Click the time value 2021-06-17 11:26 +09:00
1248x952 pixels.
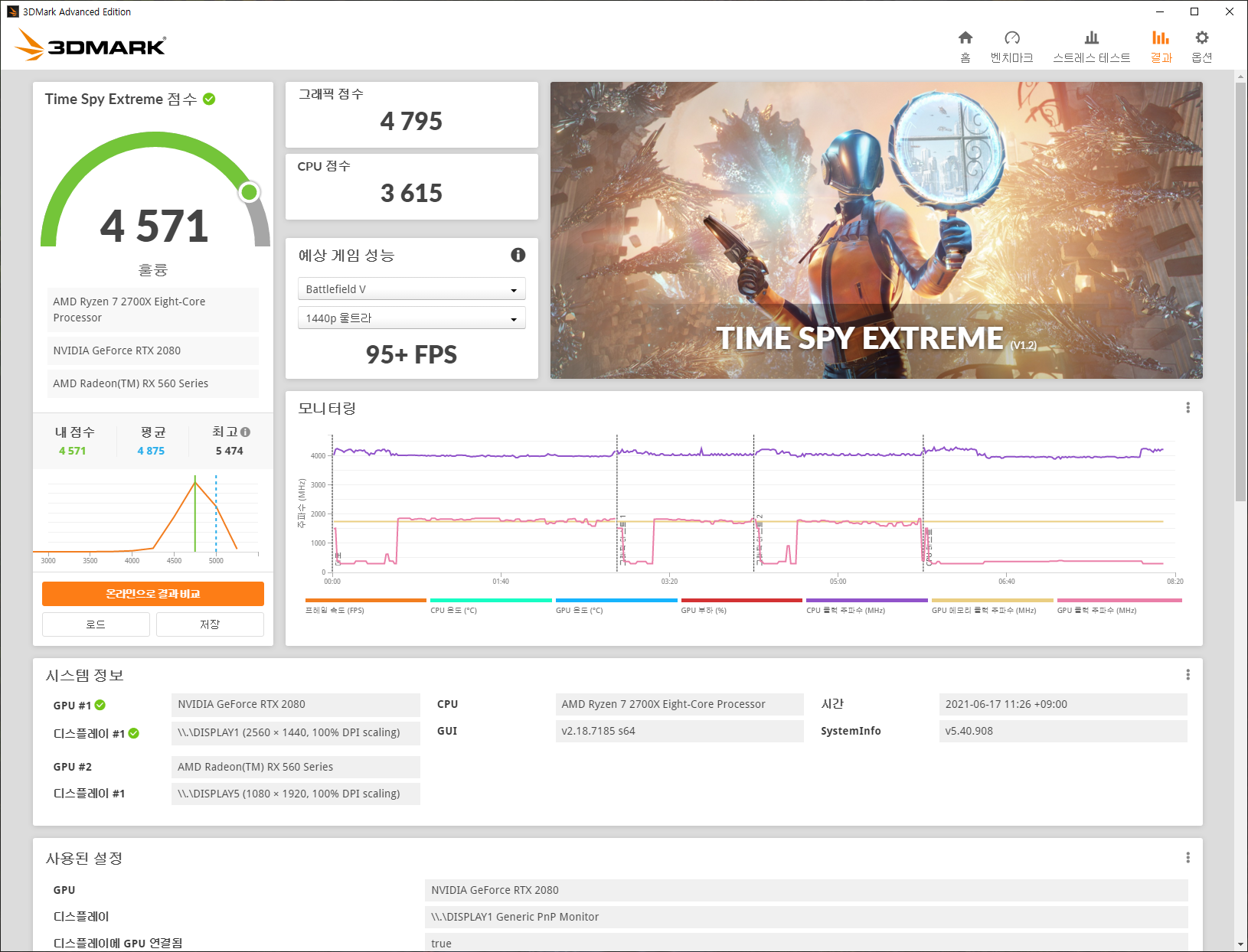pyautogui.click(x=1063, y=704)
